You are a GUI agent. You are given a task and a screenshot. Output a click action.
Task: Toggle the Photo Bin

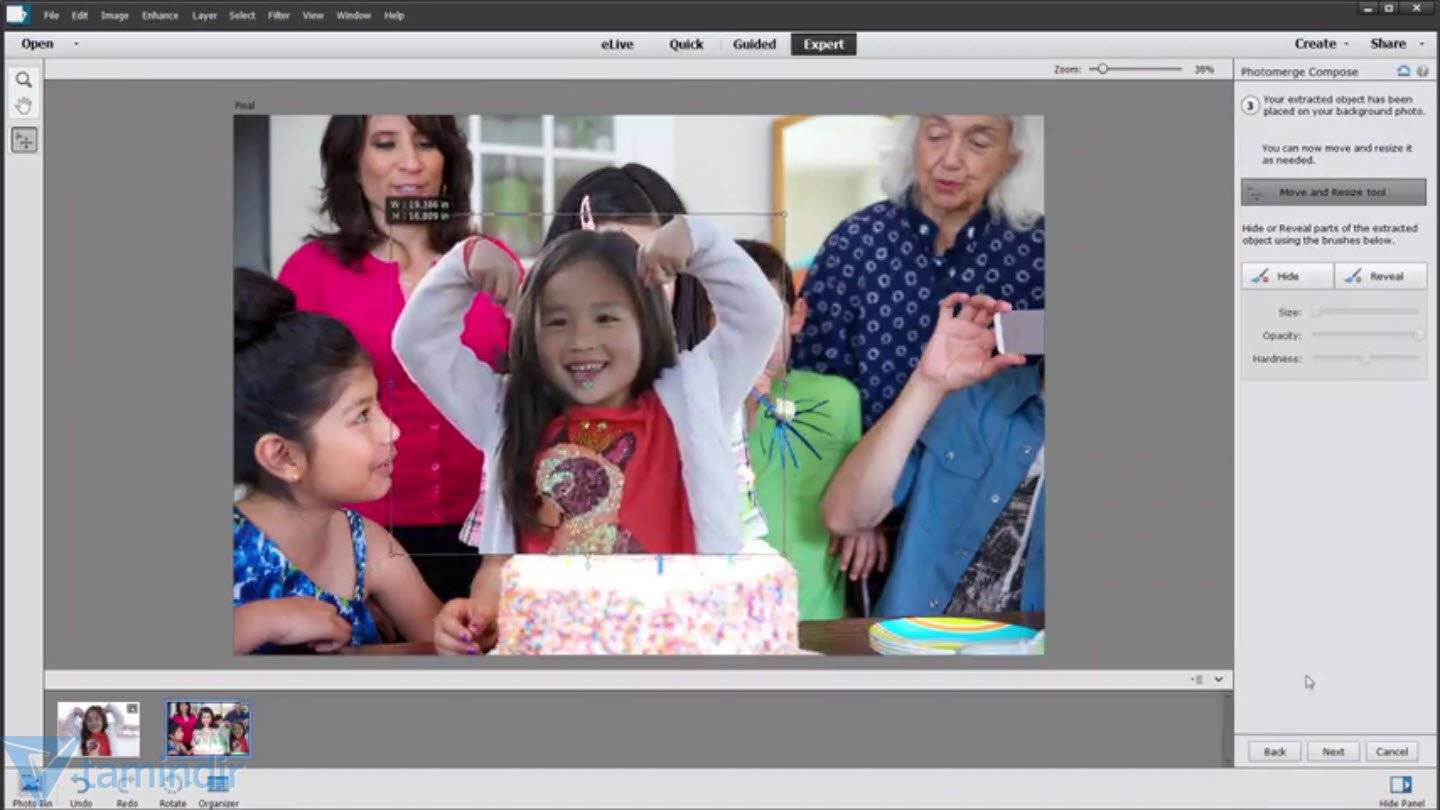click(x=32, y=786)
